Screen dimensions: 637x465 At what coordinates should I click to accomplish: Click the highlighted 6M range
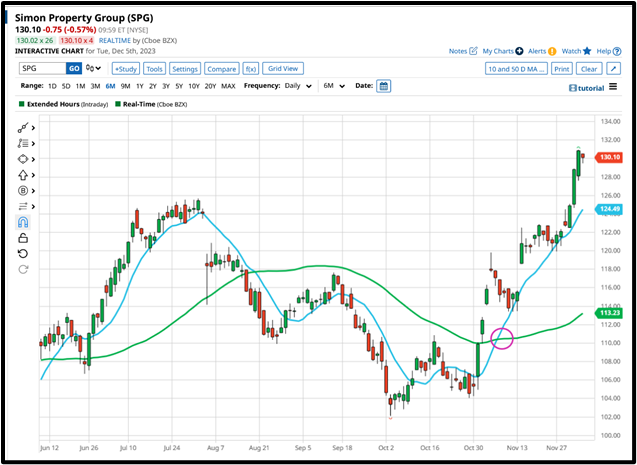[110, 86]
